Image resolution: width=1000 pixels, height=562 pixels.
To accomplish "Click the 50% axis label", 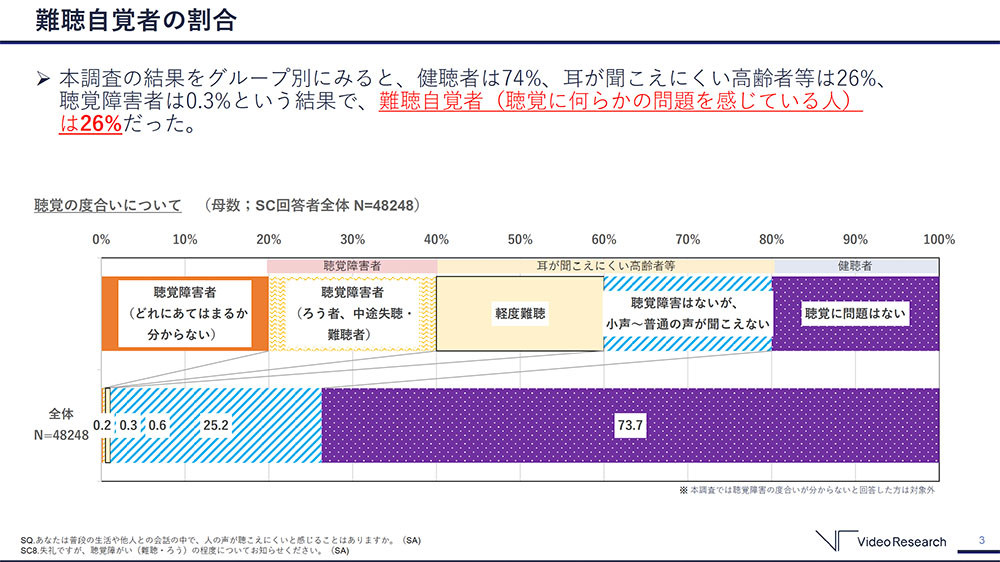I will click(x=519, y=240).
